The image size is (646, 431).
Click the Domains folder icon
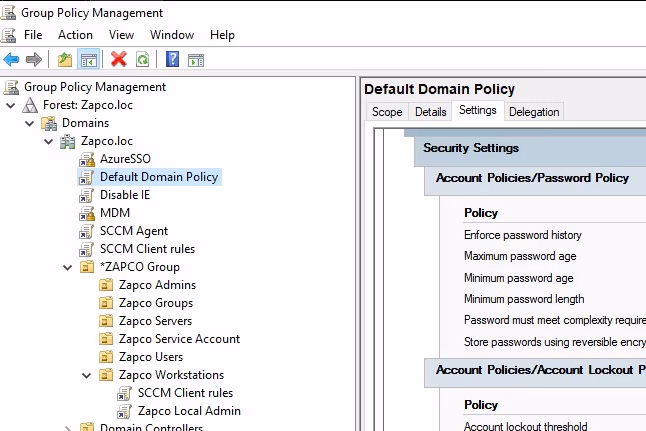click(49, 123)
